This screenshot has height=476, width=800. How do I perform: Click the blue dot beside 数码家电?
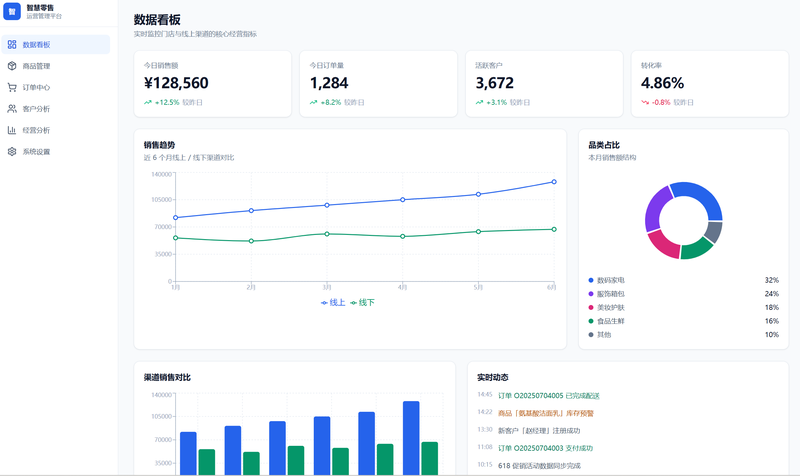[591, 280]
